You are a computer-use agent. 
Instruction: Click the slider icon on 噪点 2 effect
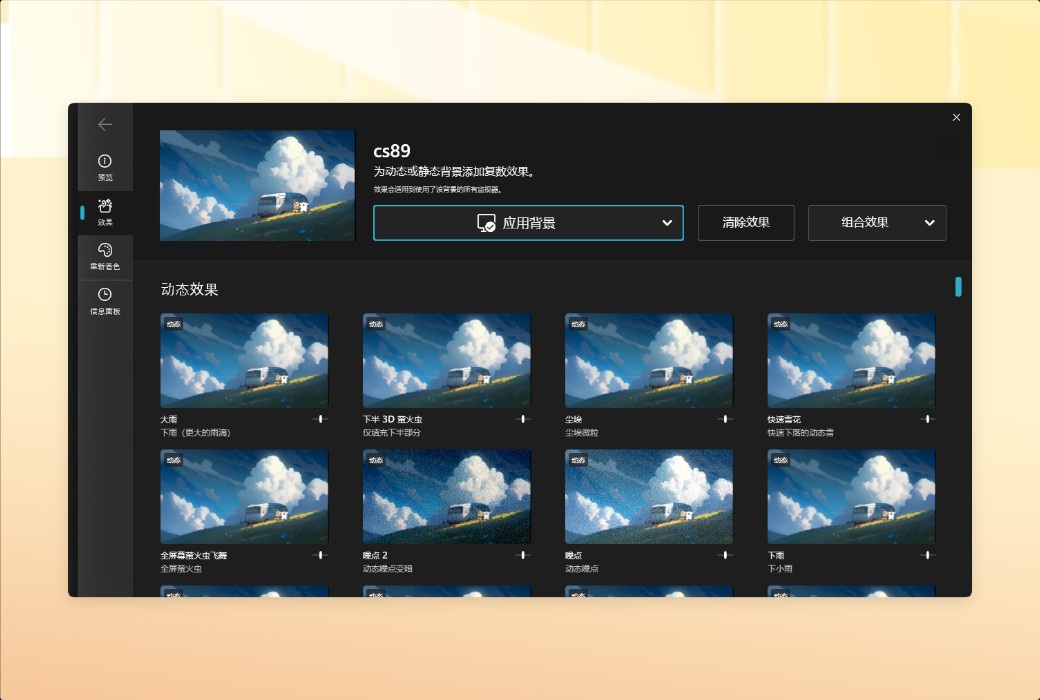tap(522, 556)
